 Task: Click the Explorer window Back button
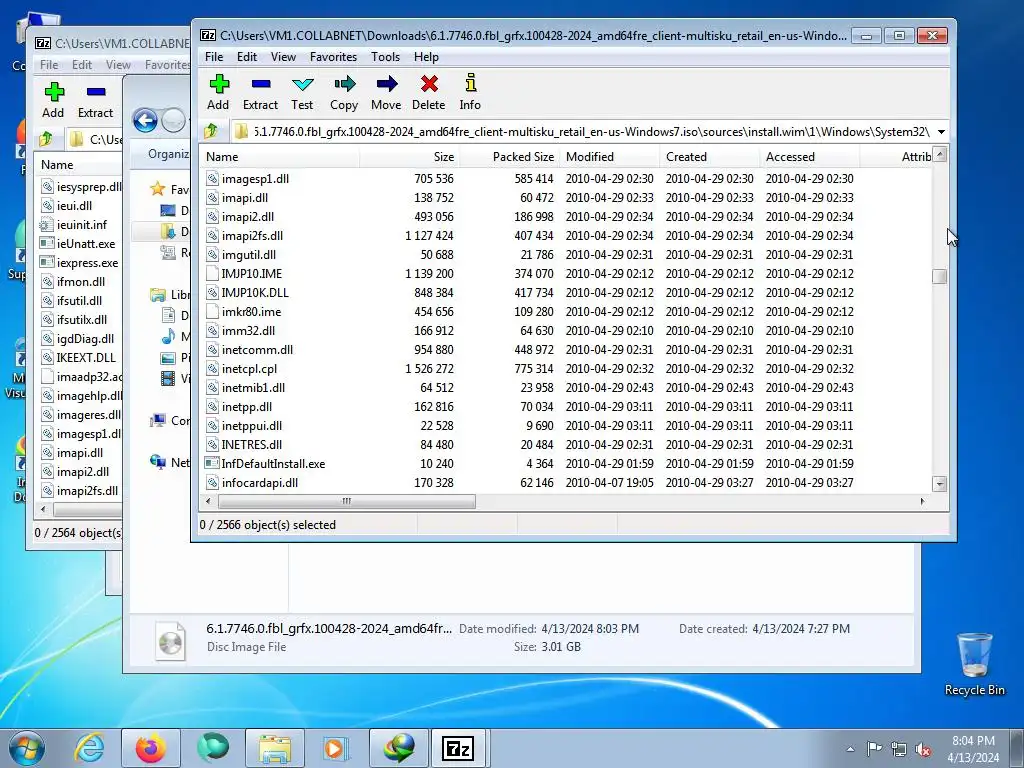point(145,121)
